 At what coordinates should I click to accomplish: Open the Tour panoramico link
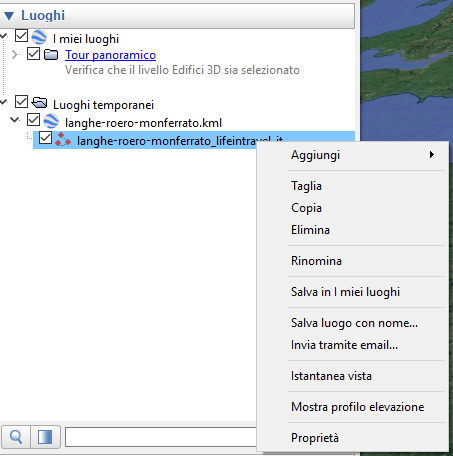[x=110, y=55]
